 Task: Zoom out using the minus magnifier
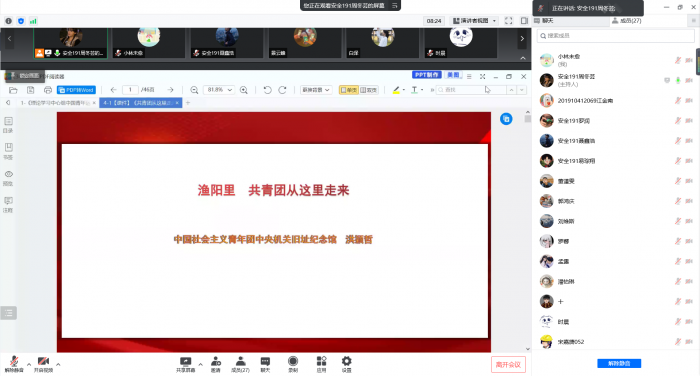click(x=194, y=90)
